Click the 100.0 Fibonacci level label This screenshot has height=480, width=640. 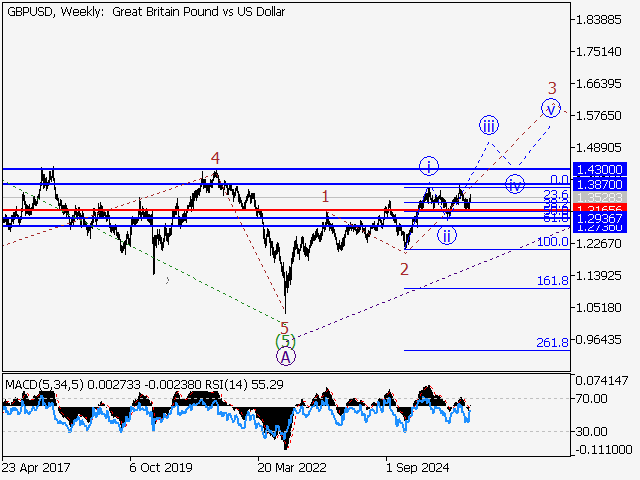click(x=552, y=242)
